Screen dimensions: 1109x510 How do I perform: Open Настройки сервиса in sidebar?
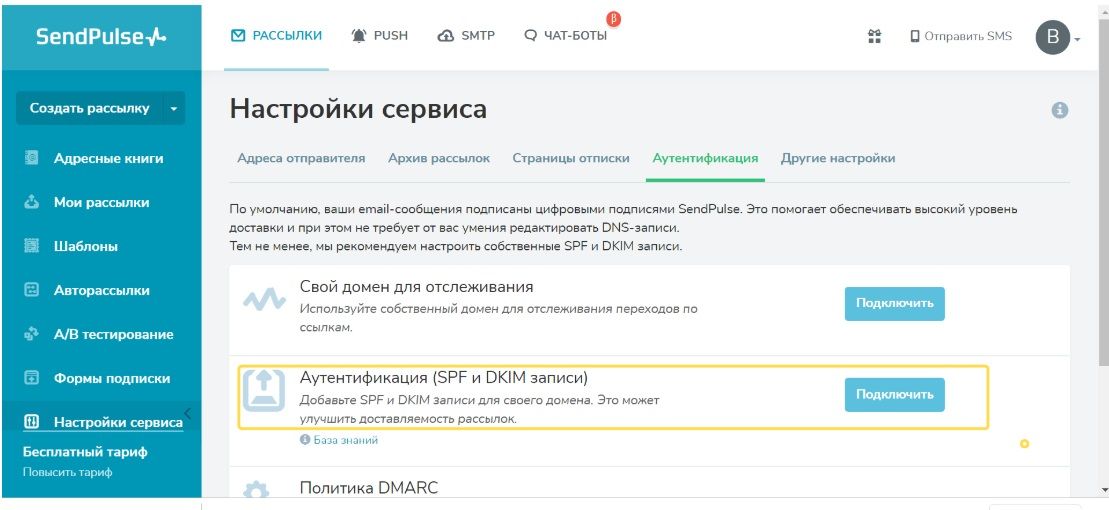pyautogui.click(x=118, y=422)
